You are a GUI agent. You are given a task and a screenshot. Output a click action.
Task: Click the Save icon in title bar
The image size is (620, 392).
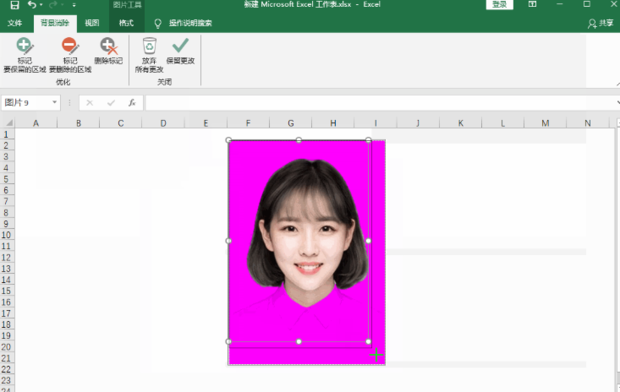[15, 5]
